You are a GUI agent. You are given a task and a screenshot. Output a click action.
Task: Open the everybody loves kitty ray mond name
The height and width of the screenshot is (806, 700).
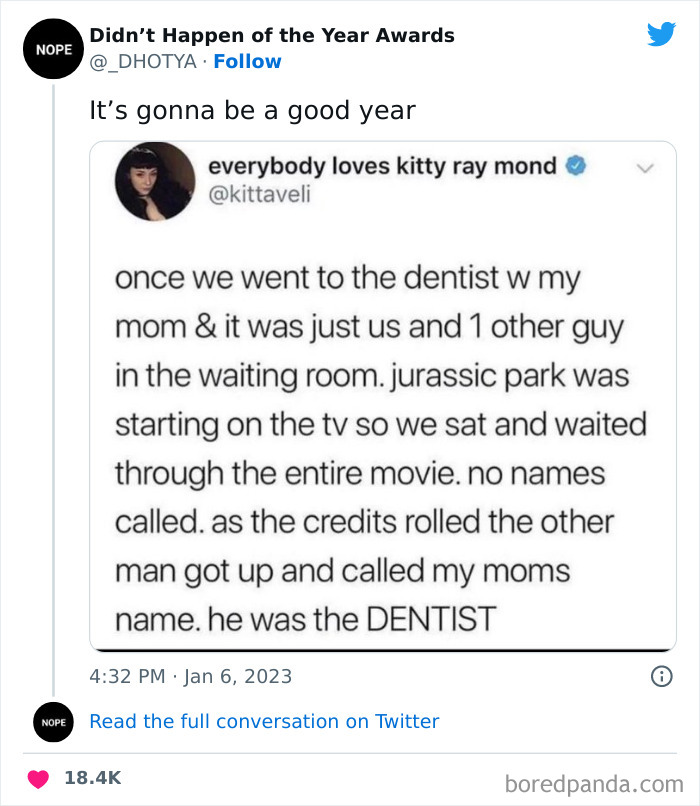[382, 166]
